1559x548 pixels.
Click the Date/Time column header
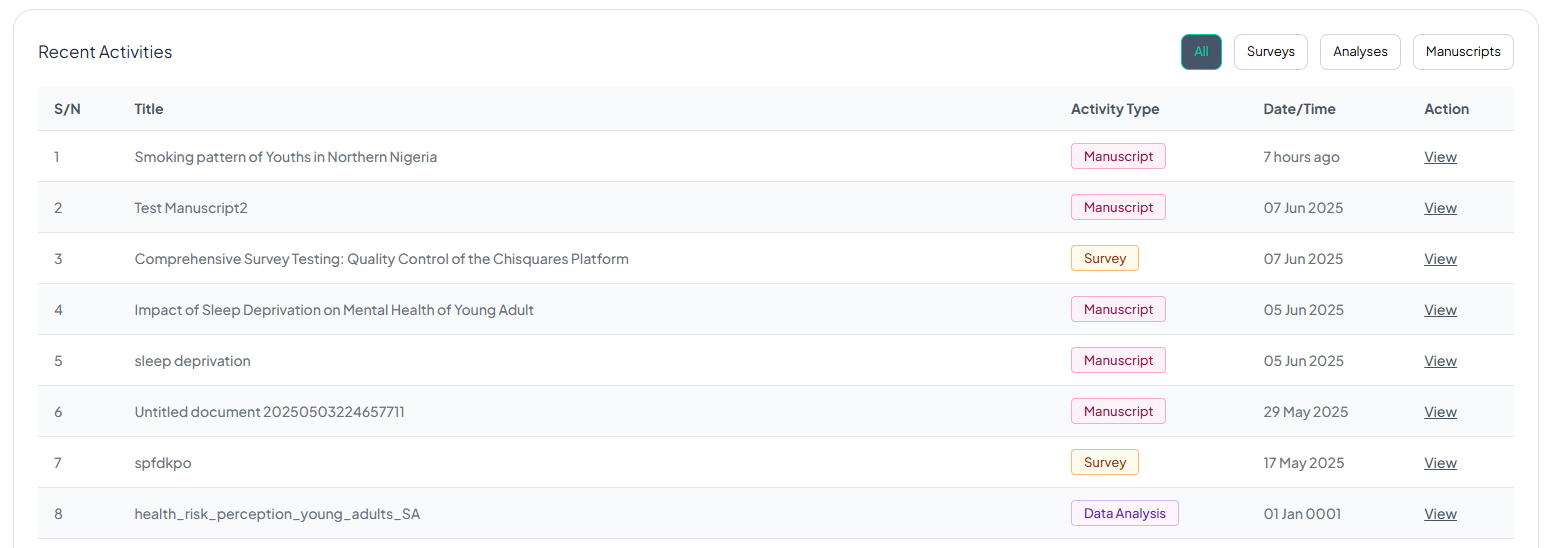1299,109
